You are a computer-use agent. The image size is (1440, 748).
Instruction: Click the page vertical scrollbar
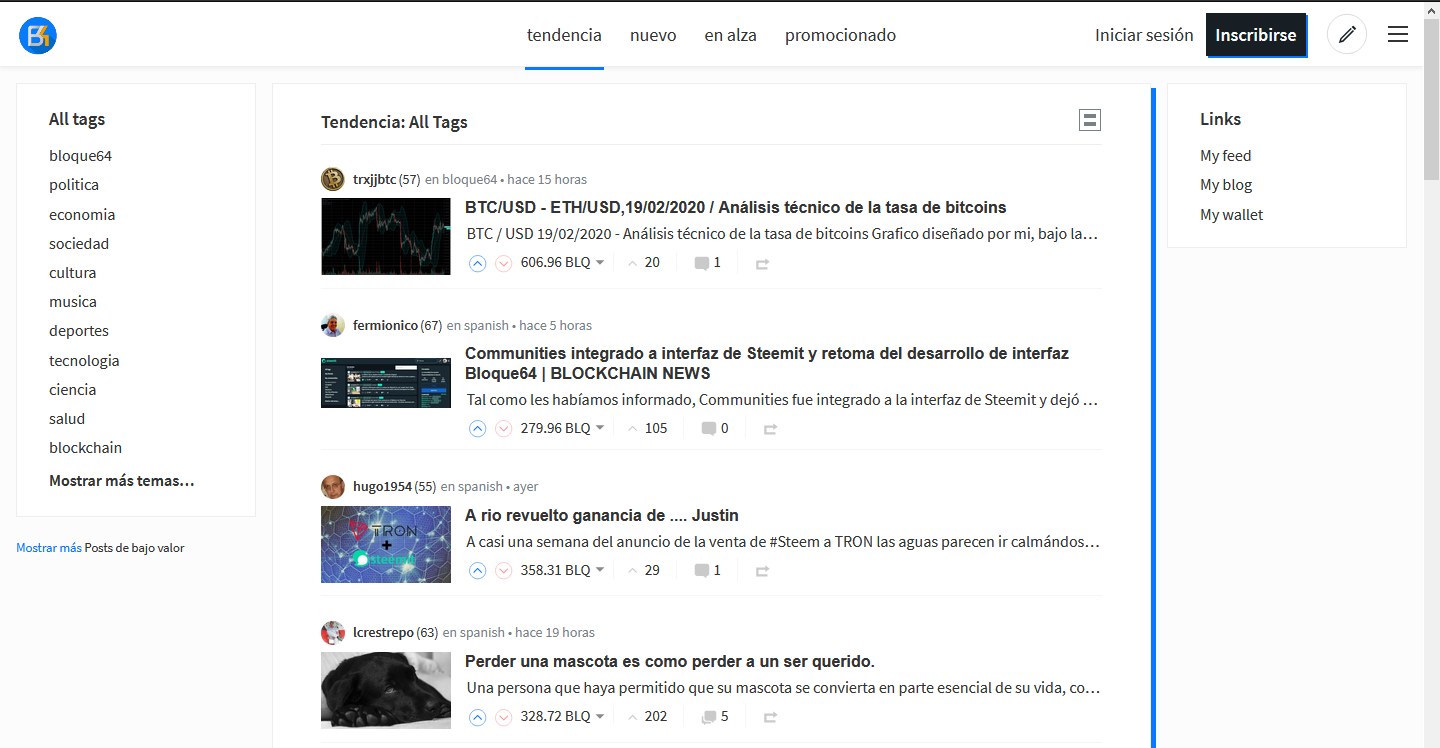tap(1431, 400)
